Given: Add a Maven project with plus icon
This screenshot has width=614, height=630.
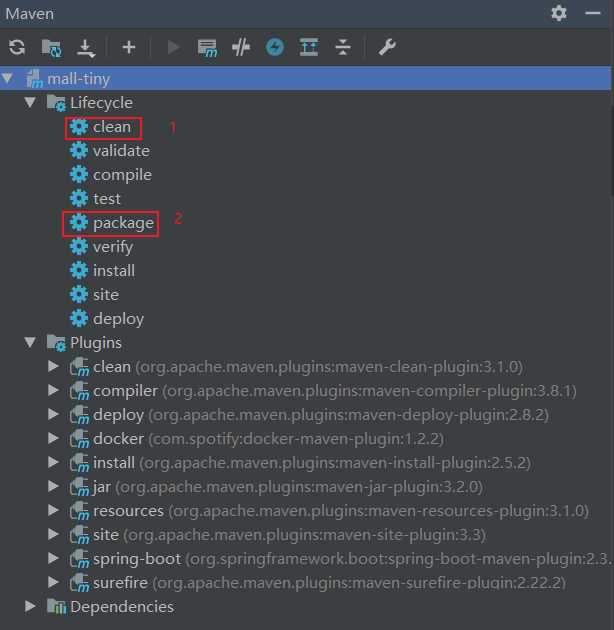Looking at the screenshot, I should click(128, 47).
